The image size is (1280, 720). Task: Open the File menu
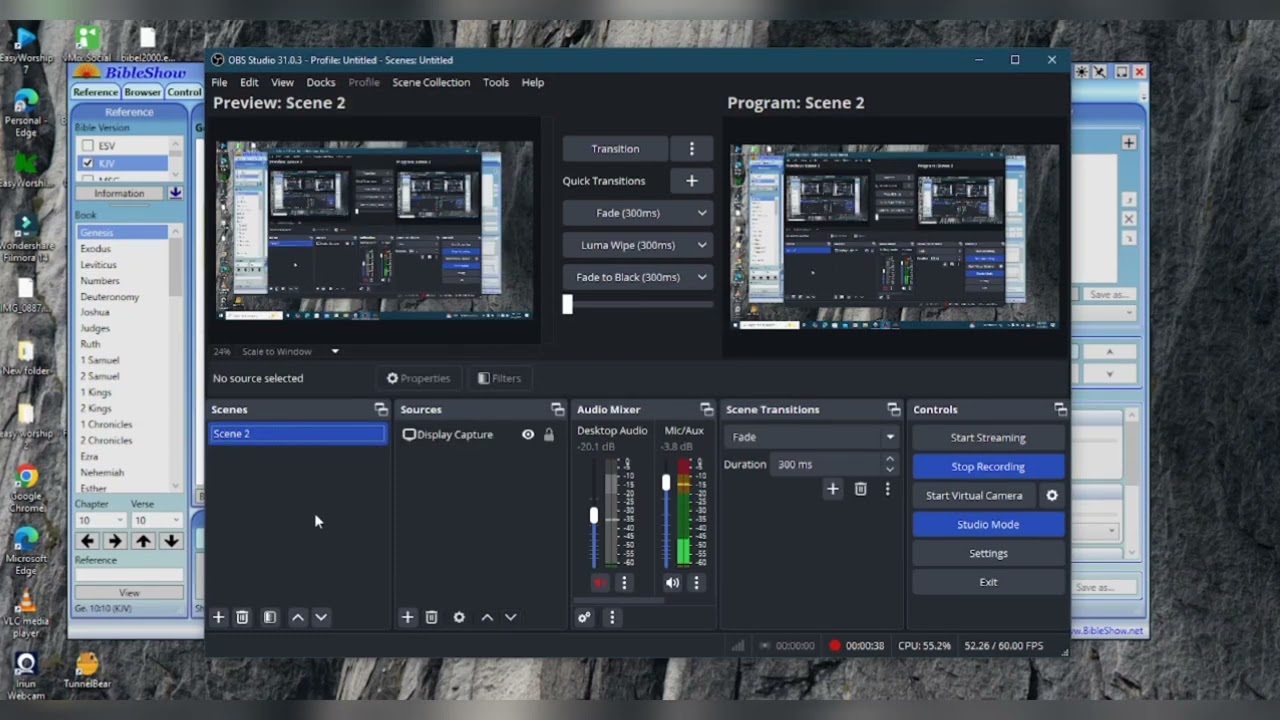[x=219, y=82]
